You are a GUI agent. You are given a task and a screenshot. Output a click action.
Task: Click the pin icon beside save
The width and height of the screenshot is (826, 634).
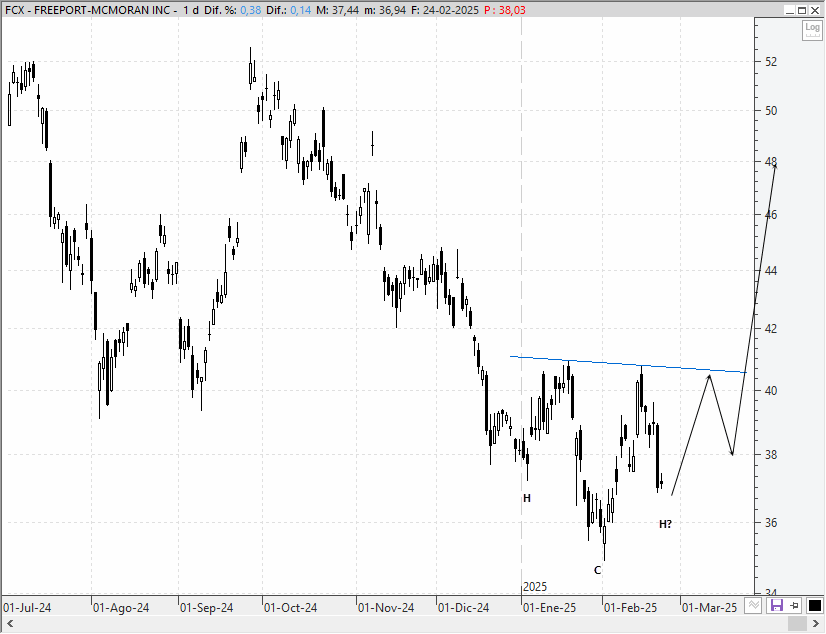coord(794,606)
